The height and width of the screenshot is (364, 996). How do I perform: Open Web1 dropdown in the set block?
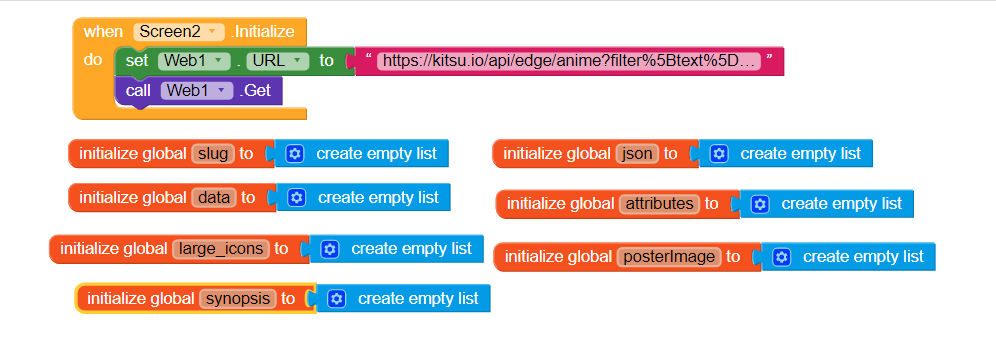pos(194,60)
